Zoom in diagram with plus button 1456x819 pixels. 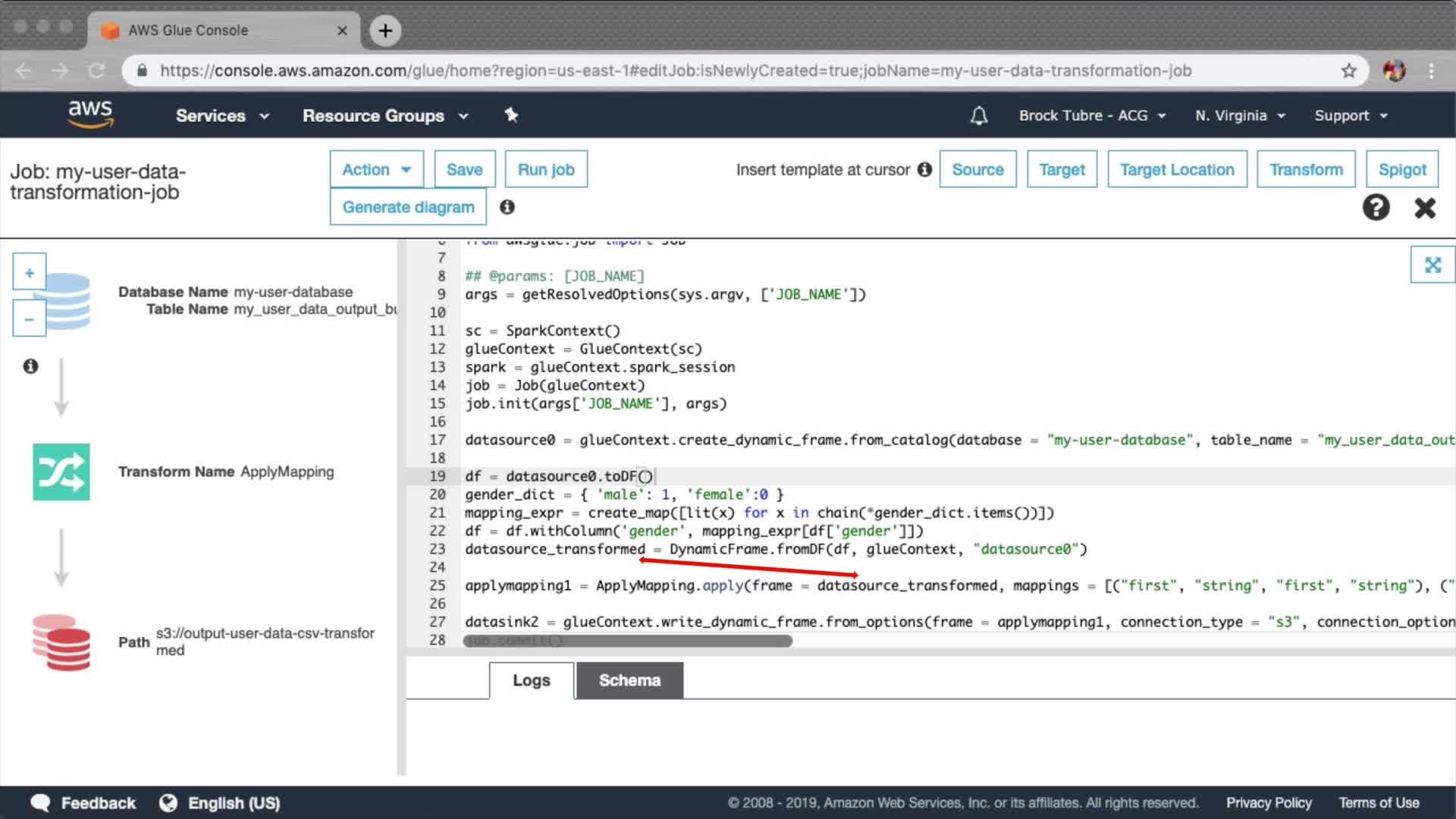click(x=30, y=272)
